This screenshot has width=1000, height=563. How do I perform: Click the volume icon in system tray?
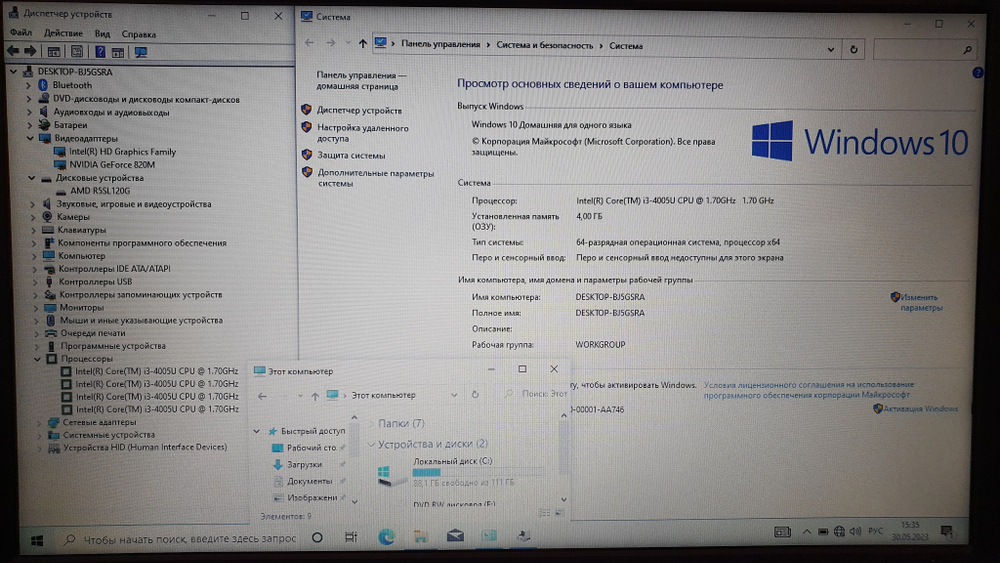855,532
